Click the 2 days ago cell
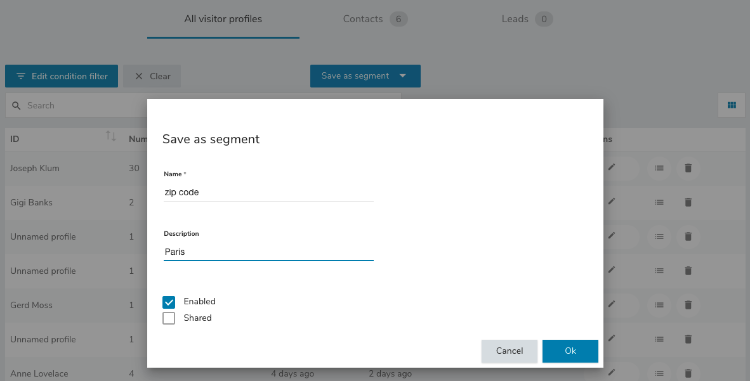Viewport: 750px width, 381px height. coord(390,374)
